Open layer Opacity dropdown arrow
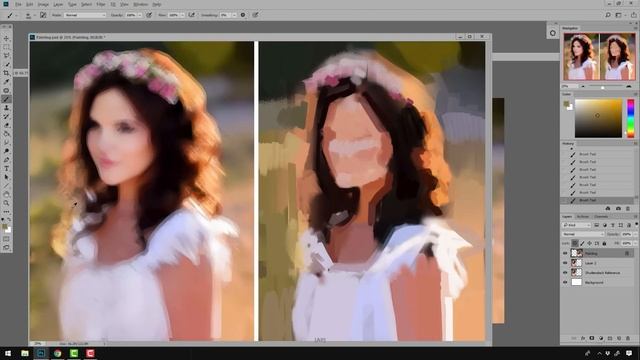This screenshot has height=360, width=640. 635,234
